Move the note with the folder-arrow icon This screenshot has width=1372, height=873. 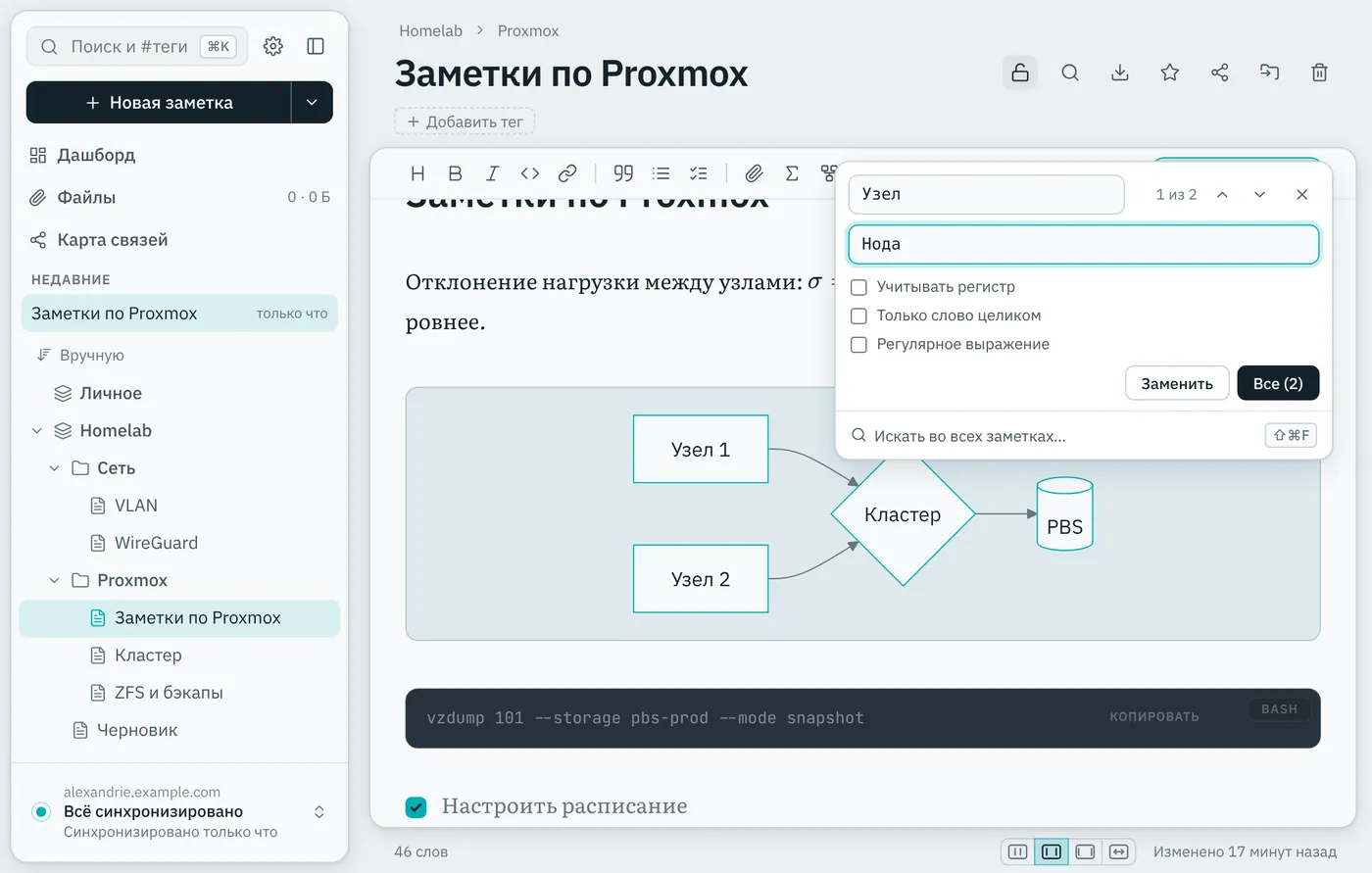pyautogui.click(x=1270, y=73)
